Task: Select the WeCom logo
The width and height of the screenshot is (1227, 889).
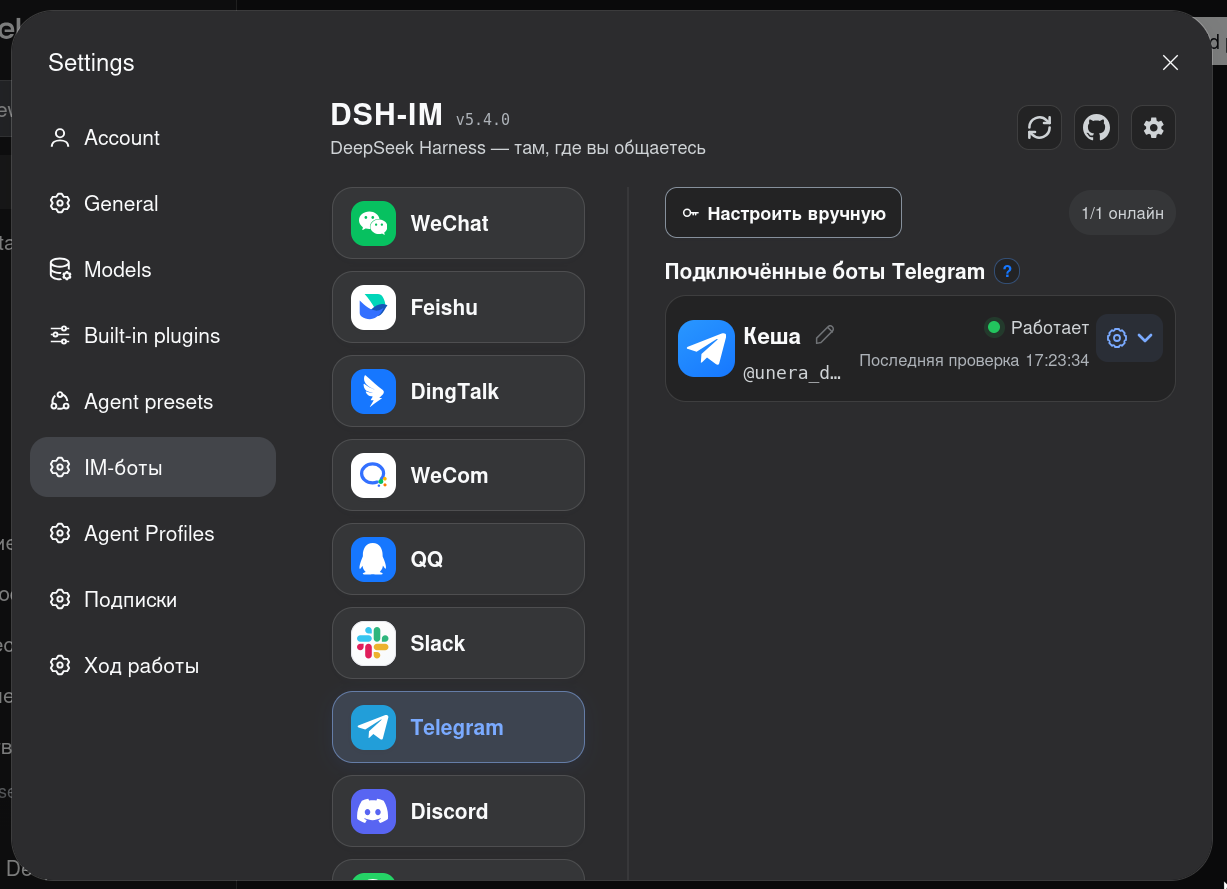Action: [x=373, y=475]
